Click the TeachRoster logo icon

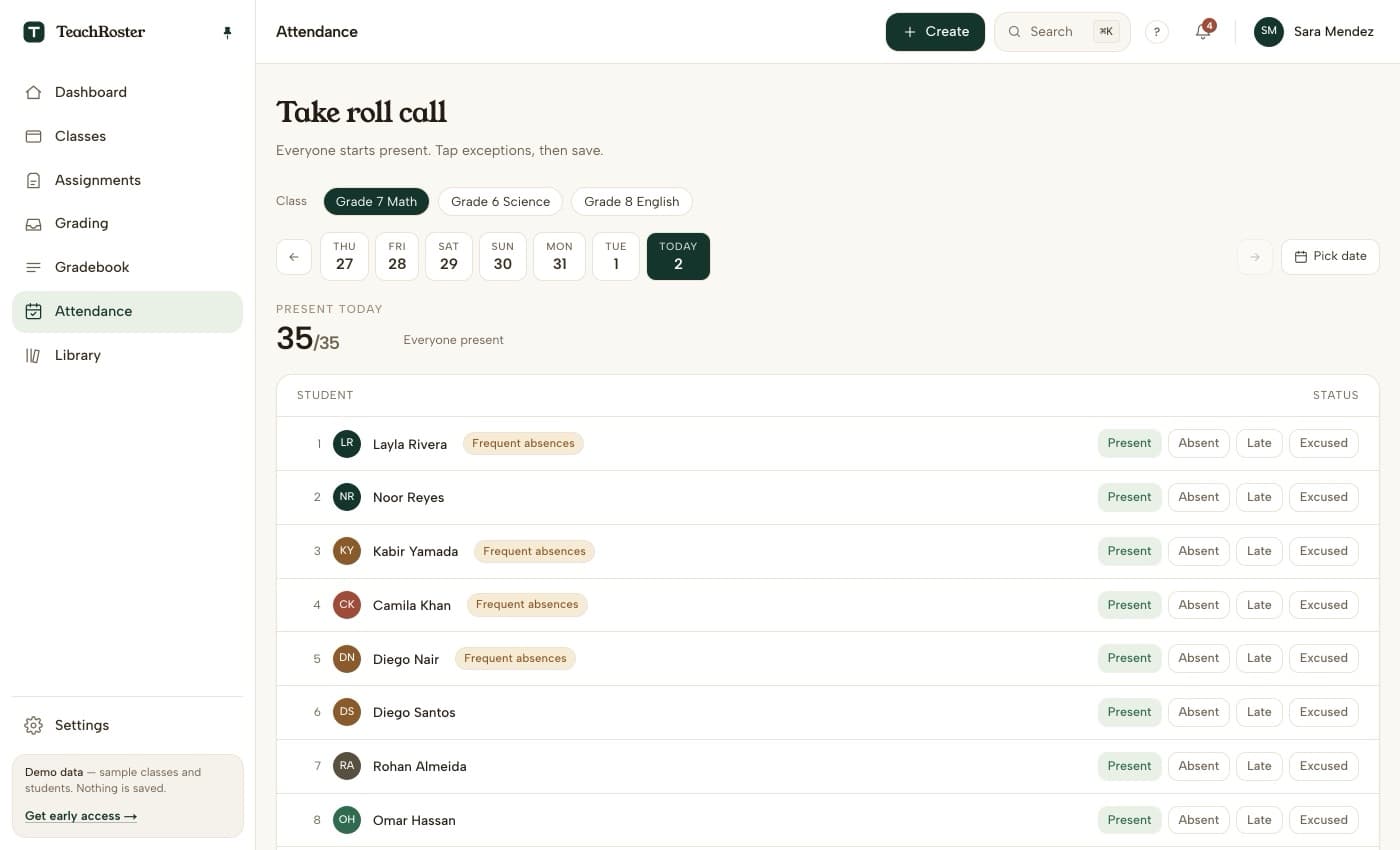click(x=34, y=32)
